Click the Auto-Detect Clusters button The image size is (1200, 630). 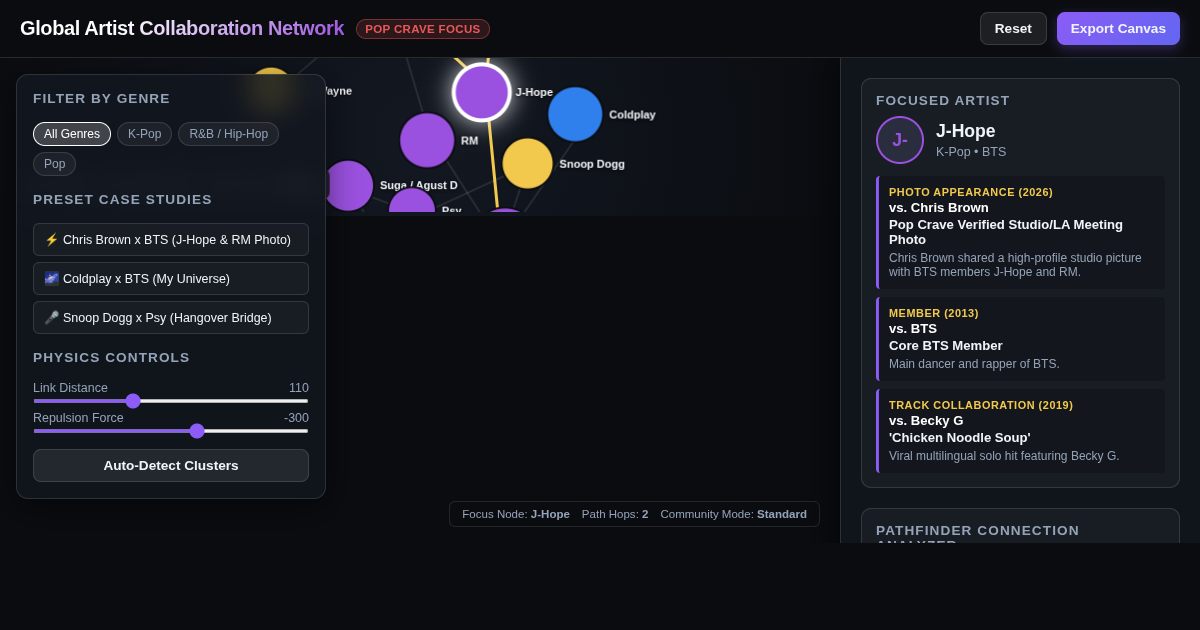point(171,465)
